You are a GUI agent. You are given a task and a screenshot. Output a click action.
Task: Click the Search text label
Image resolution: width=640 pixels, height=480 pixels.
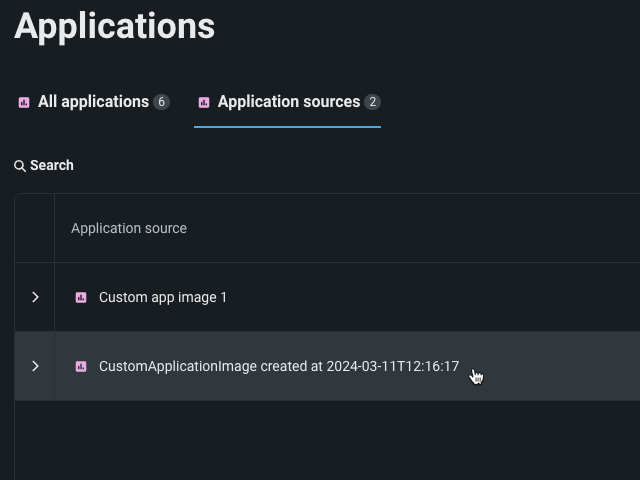52,166
